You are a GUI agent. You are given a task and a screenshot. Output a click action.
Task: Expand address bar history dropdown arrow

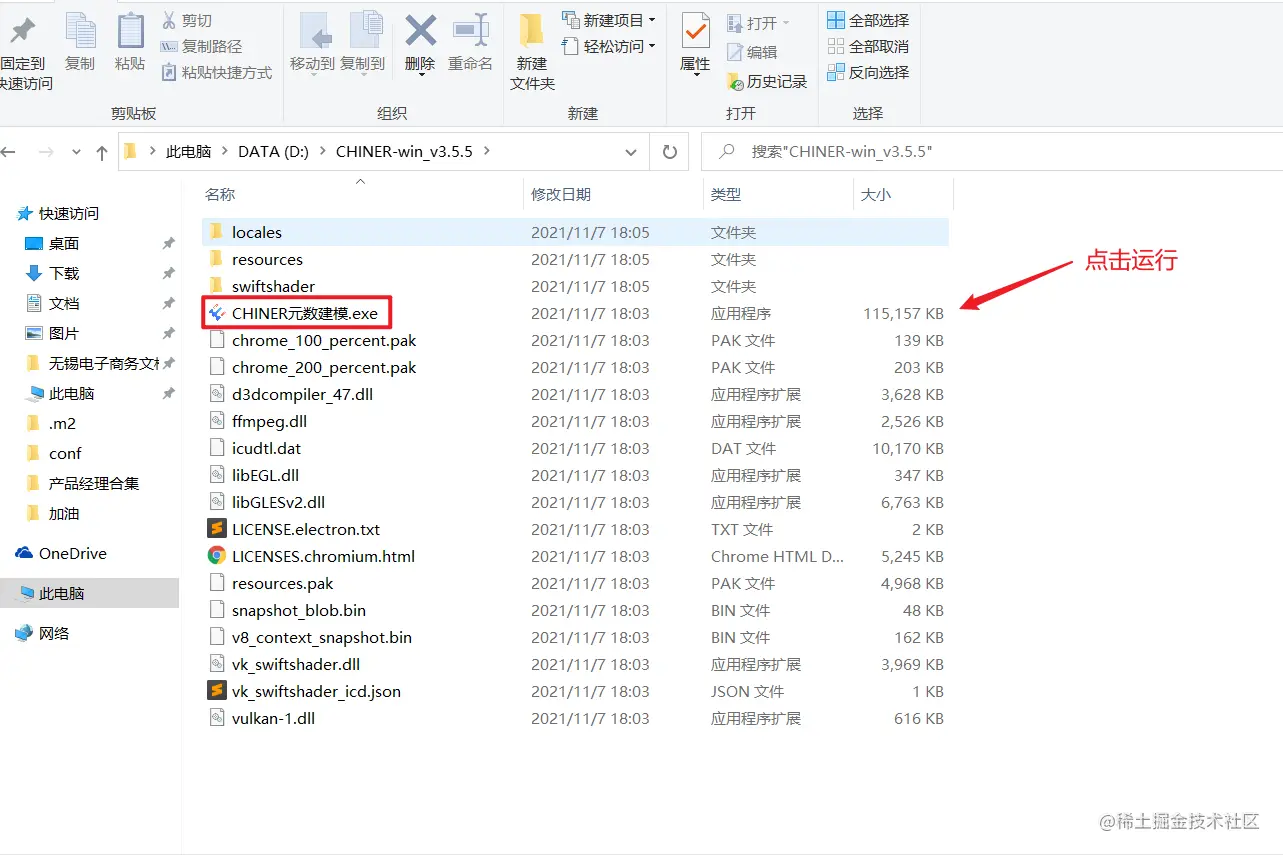click(x=631, y=152)
